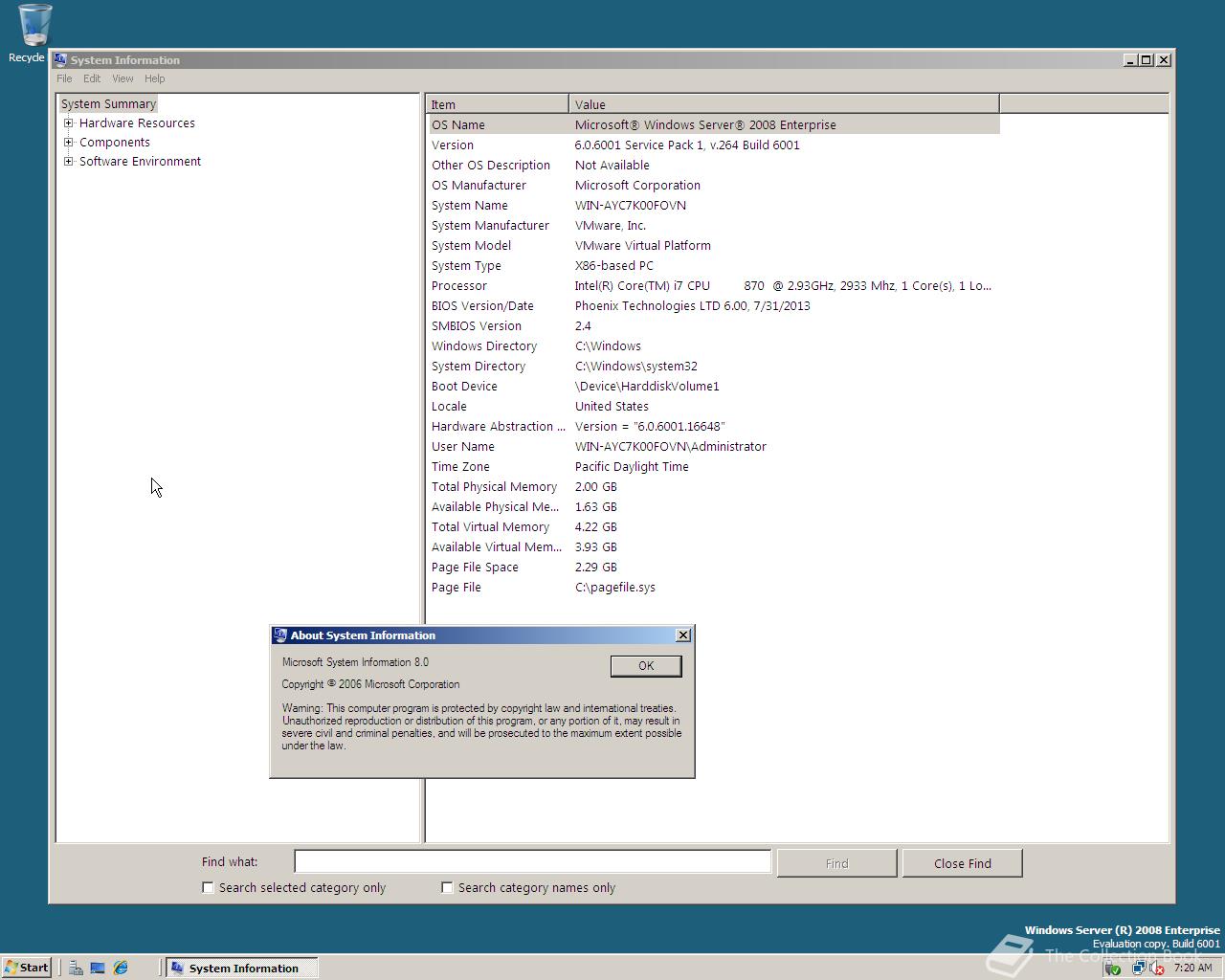
Task: Select the User Name row
Action: click(x=713, y=446)
